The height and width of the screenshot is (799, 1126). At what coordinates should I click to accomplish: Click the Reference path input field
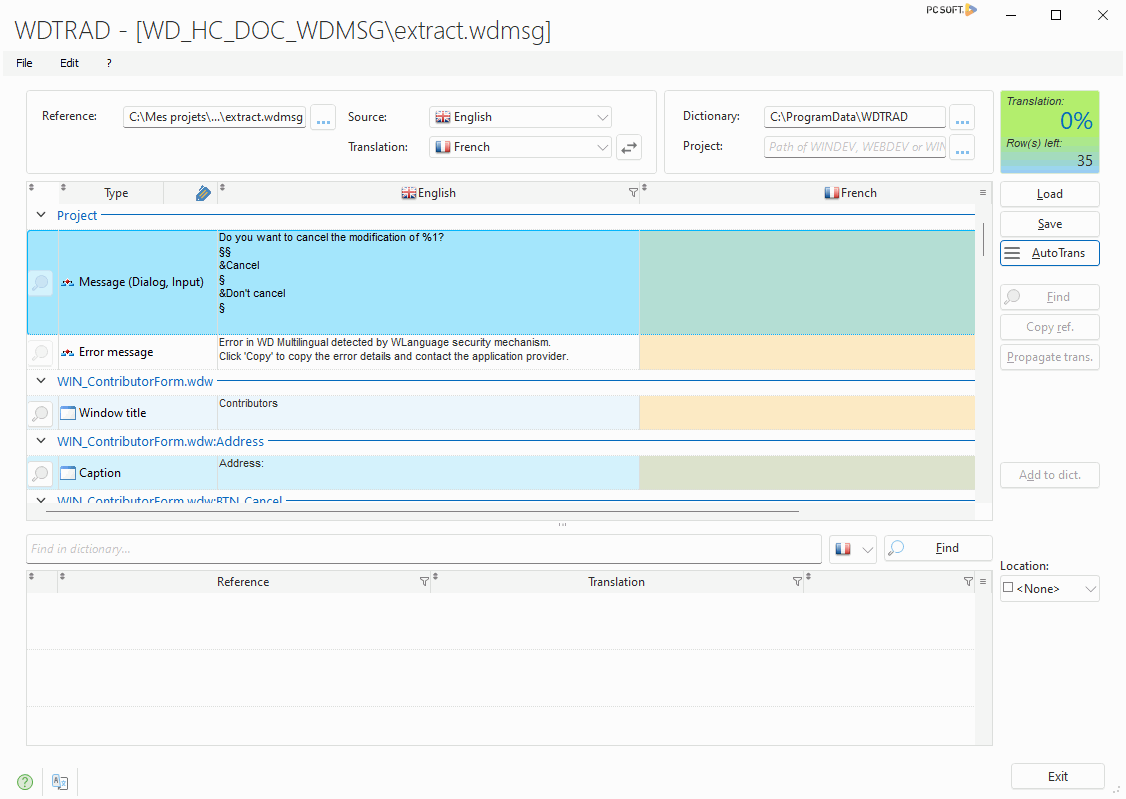(215, 117)
